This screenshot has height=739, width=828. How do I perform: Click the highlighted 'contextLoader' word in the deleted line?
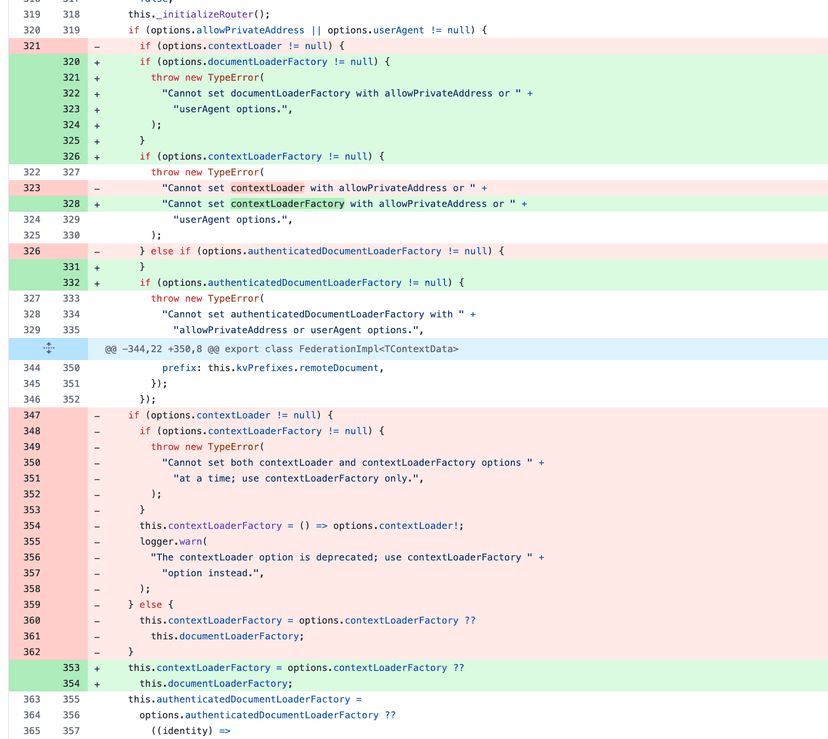[267, 188]
